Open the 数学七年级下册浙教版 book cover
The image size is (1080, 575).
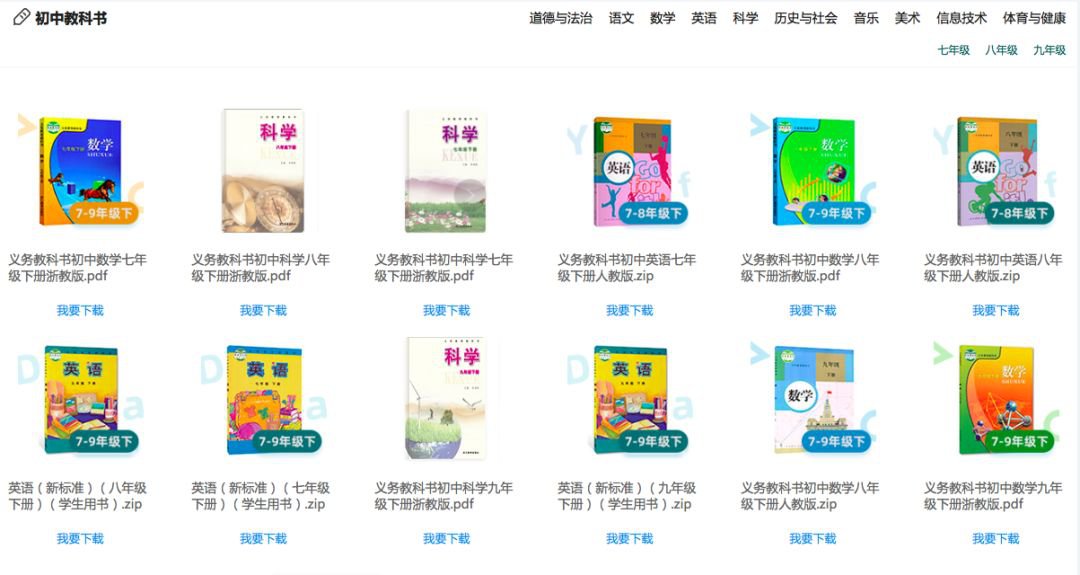click(80, 171)
